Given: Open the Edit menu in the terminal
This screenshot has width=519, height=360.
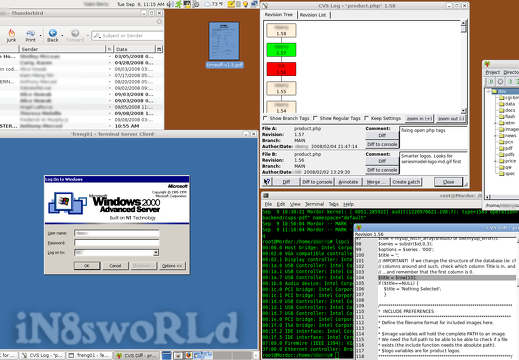Looking at the screenshot, I should point(281,204).
